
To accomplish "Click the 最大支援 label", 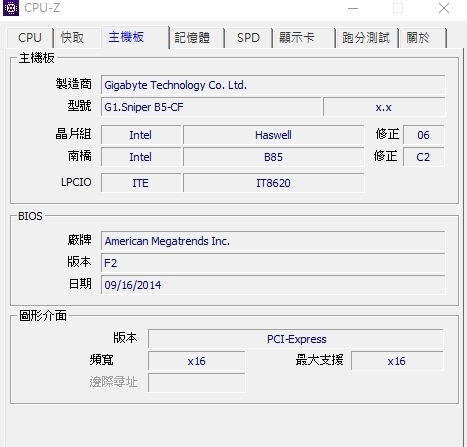I will tap(319, 360).
